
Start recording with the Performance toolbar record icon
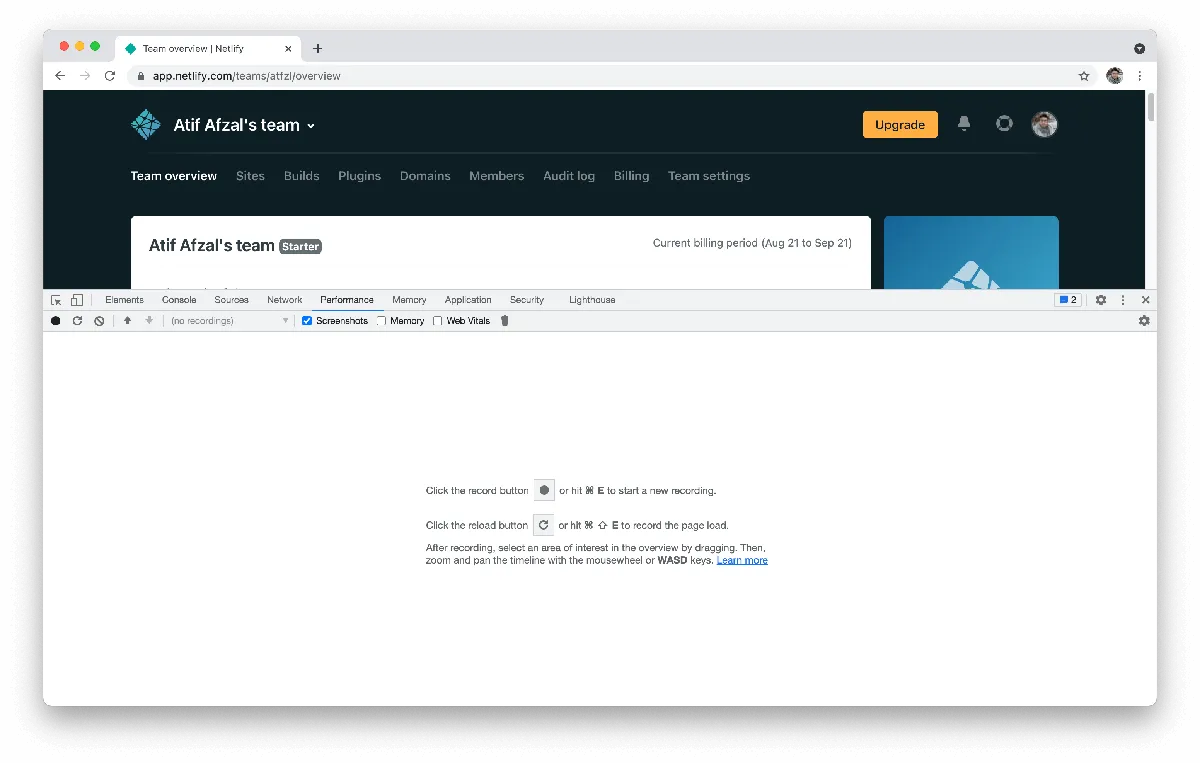pos(56,321)
